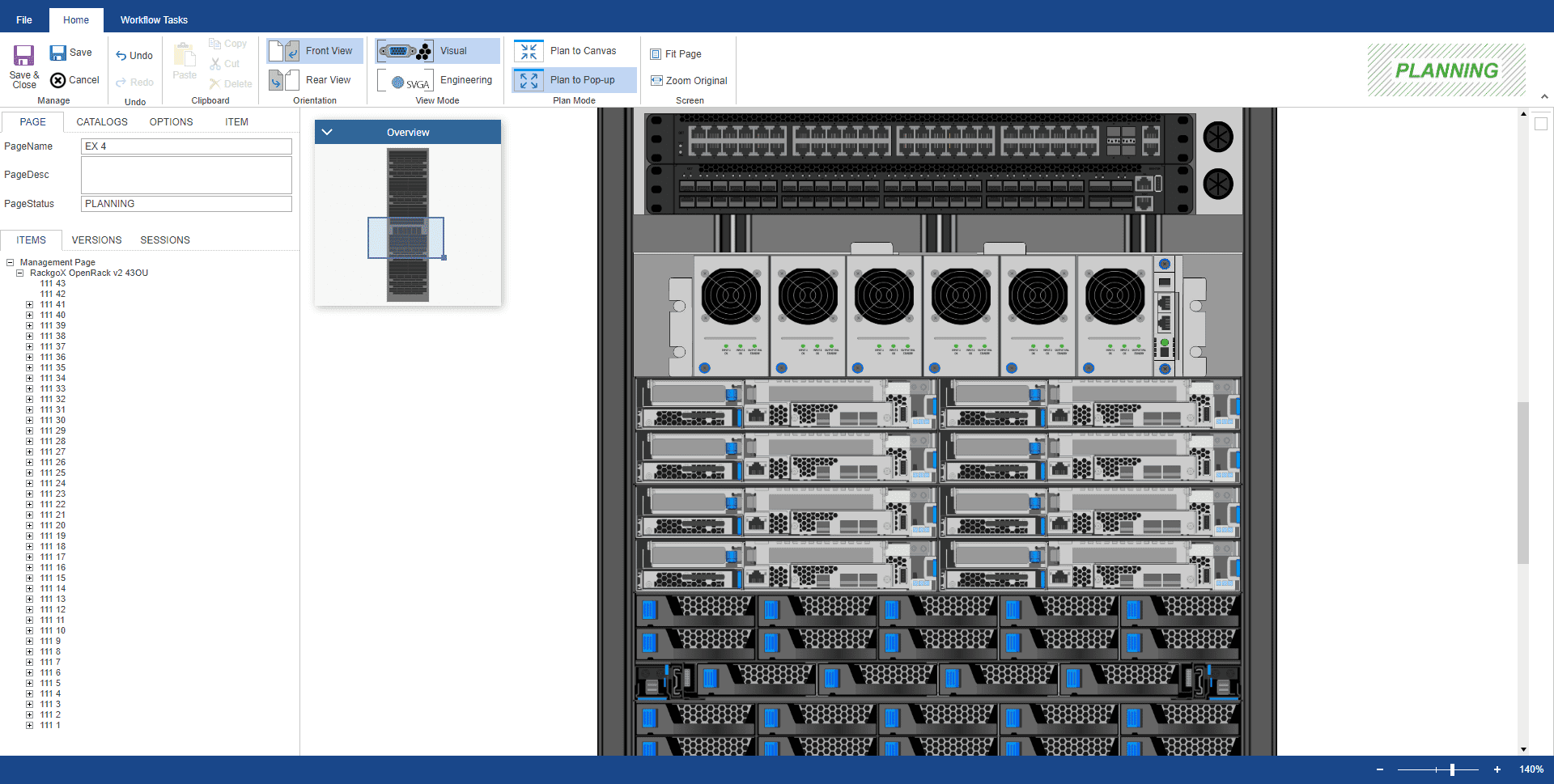This screenshot has height=784, width=1554.
Task: Click the PageName input field
Action: coord(186,146)
